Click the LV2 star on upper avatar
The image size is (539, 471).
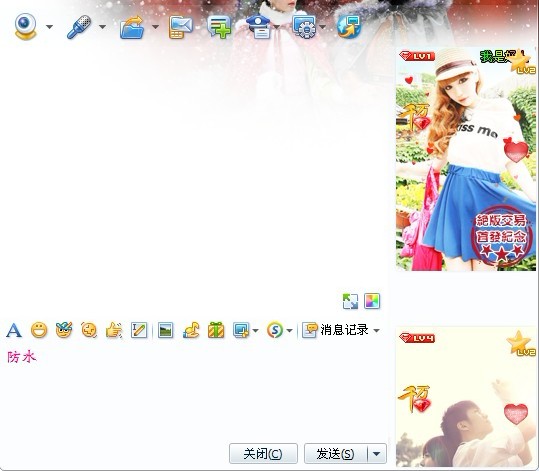click(521, 62)
